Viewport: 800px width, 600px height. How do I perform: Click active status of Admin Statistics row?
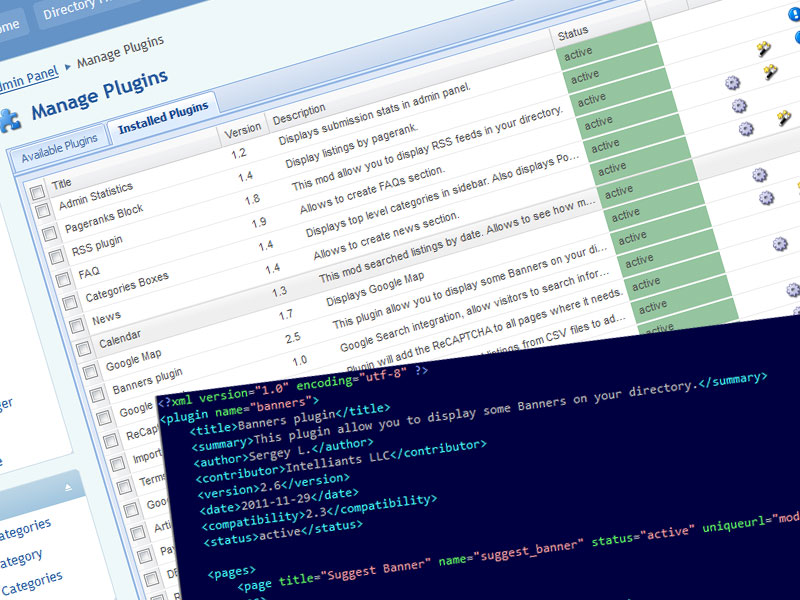pyautogui.click(x=578, y=53)
